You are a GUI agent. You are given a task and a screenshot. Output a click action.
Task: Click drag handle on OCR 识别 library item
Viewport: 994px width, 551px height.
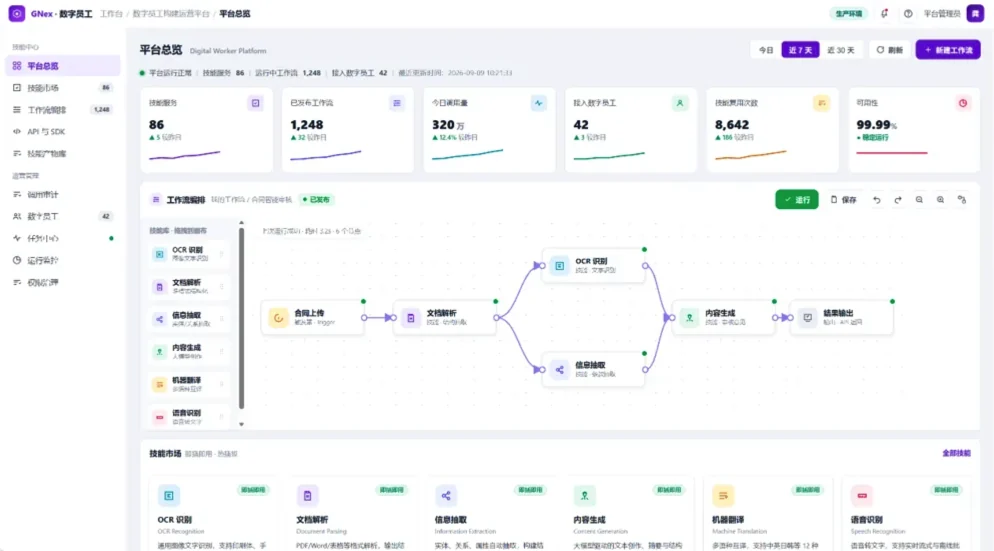pos(221,254)
